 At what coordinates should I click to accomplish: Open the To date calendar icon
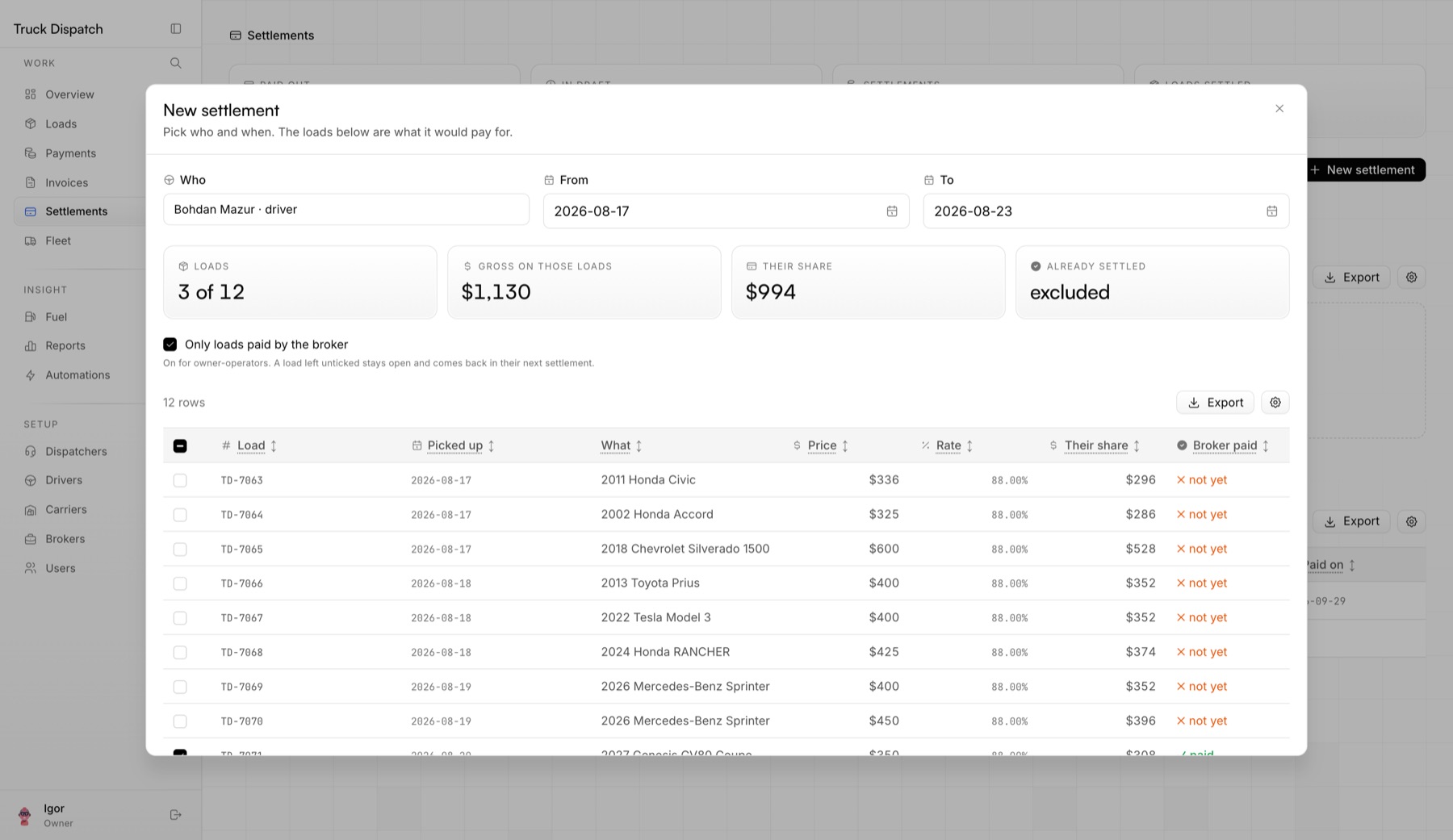tap(1272, 211)
